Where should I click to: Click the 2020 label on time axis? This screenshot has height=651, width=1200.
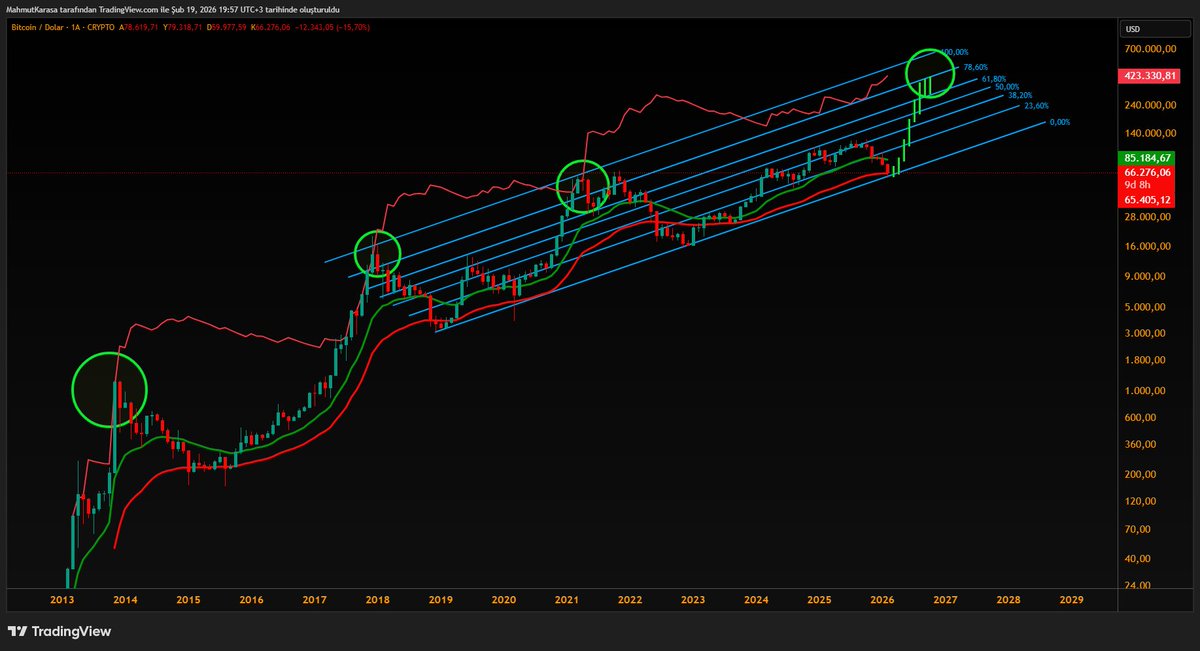[504, 600]
